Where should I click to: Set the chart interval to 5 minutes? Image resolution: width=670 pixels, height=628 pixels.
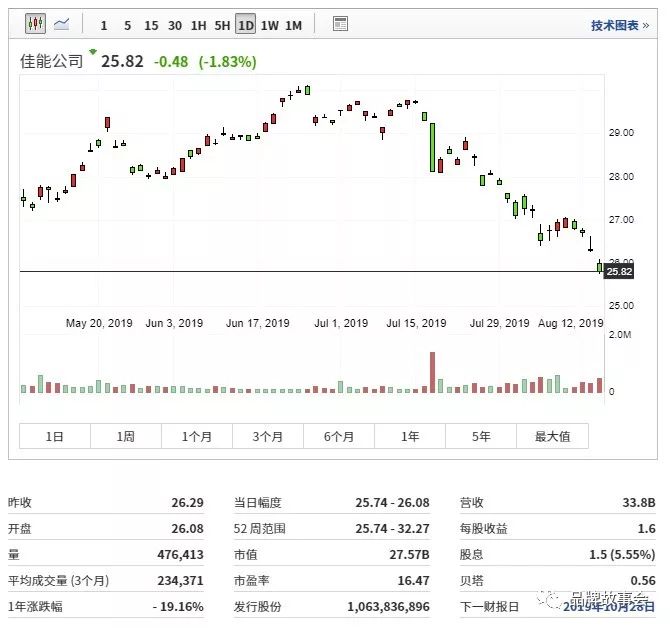[x=127, y=25]
